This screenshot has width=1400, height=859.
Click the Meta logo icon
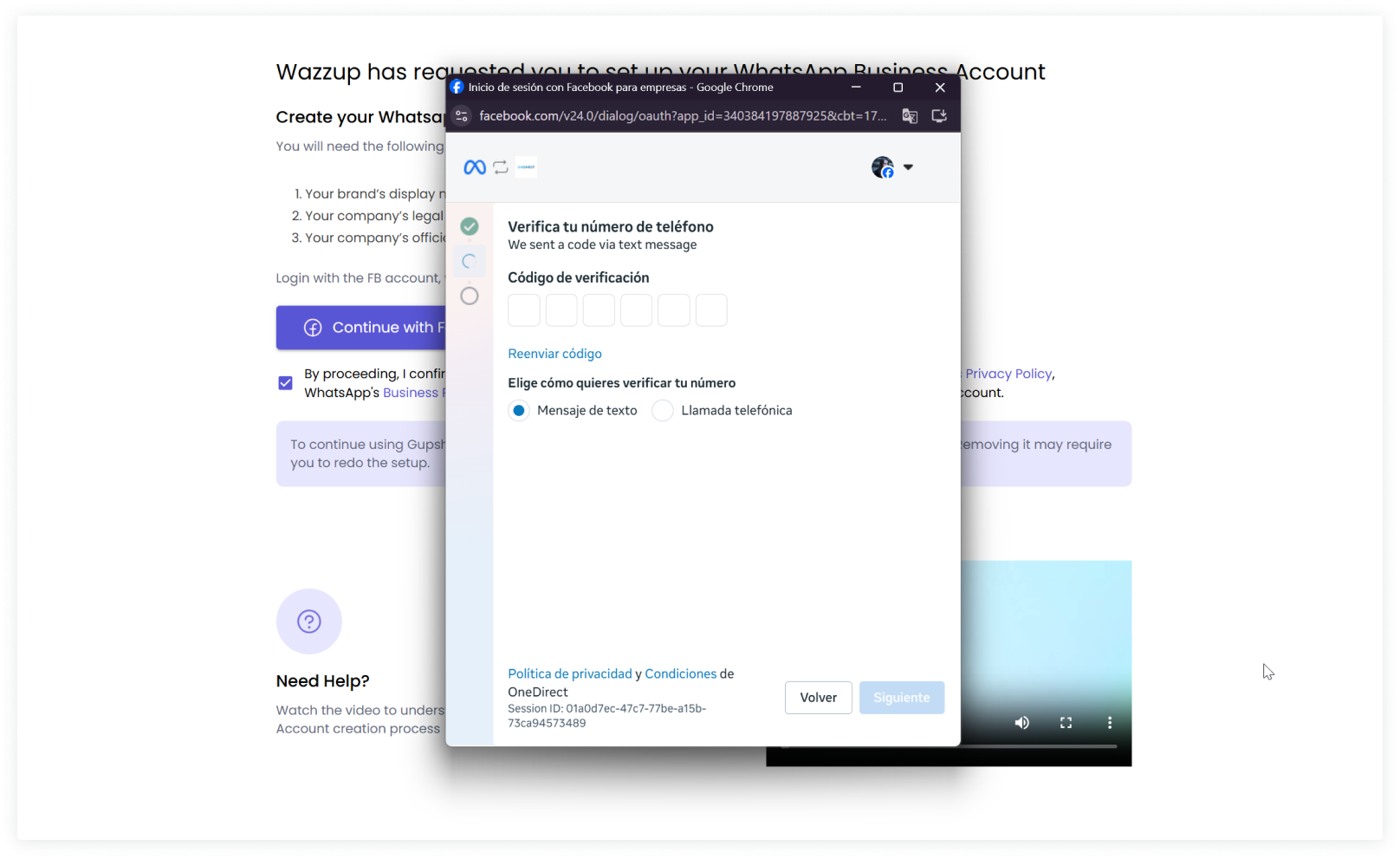[475, 167]
